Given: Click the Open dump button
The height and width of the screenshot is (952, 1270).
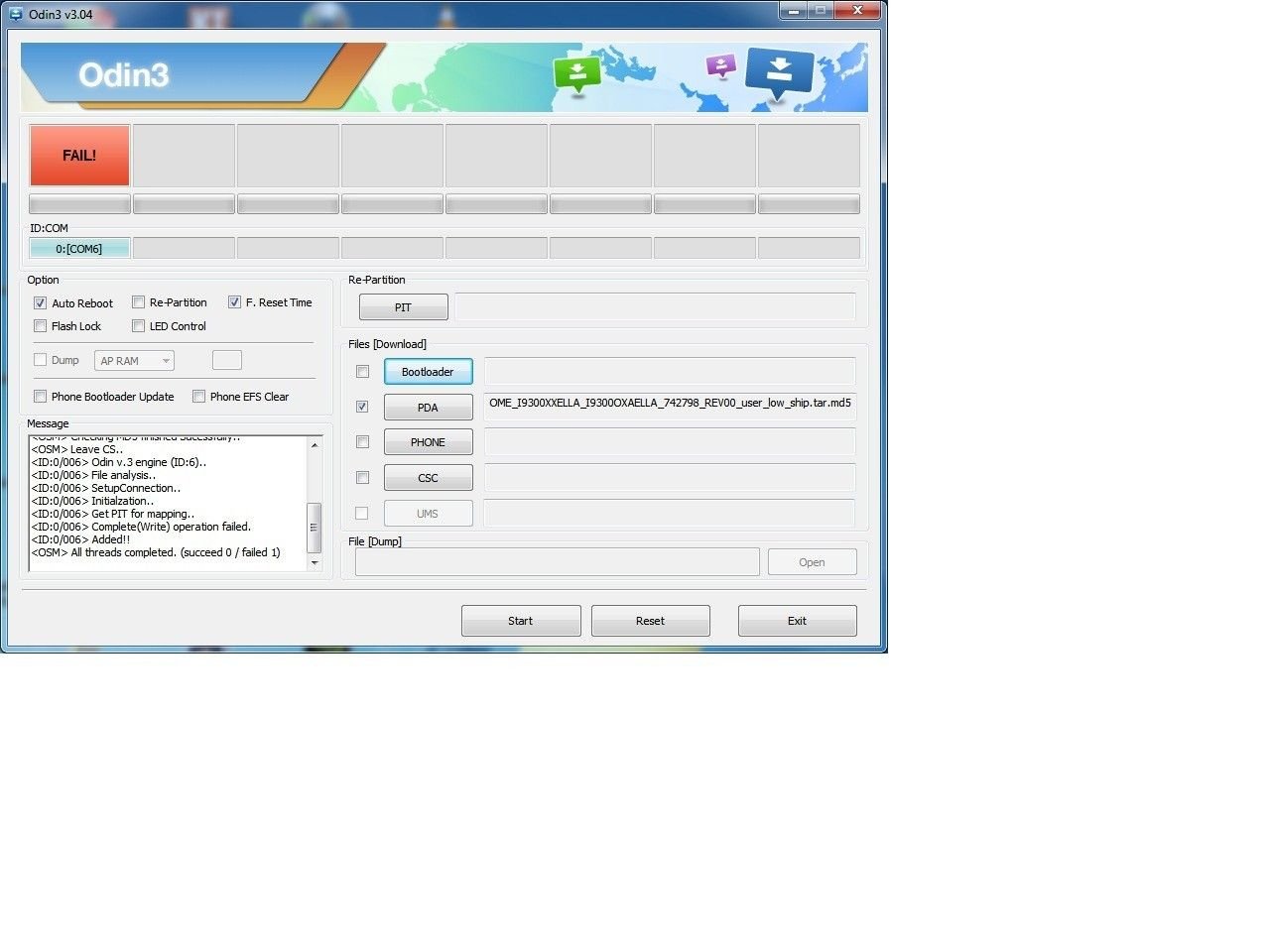Looking at the screenshot, I should tap(812, 562).
